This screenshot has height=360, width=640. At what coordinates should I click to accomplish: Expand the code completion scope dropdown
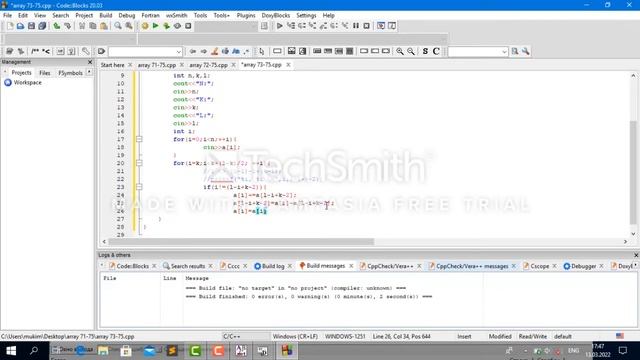pyautogui.click(x=178, y=51)
